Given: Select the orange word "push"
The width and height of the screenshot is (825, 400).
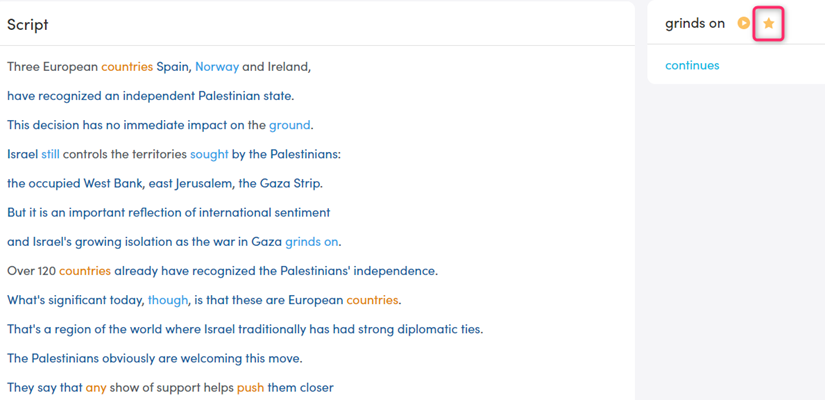Looking at the screenshot, I should coord(250,388).
